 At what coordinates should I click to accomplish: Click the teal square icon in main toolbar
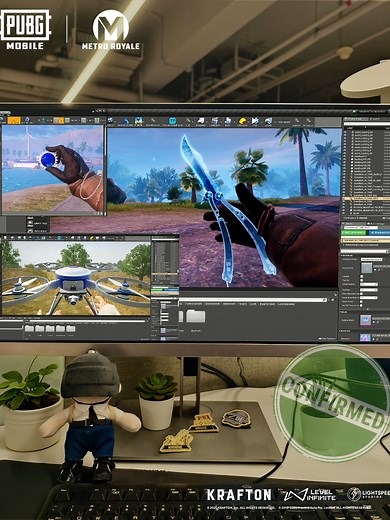(x=172, y=121)
